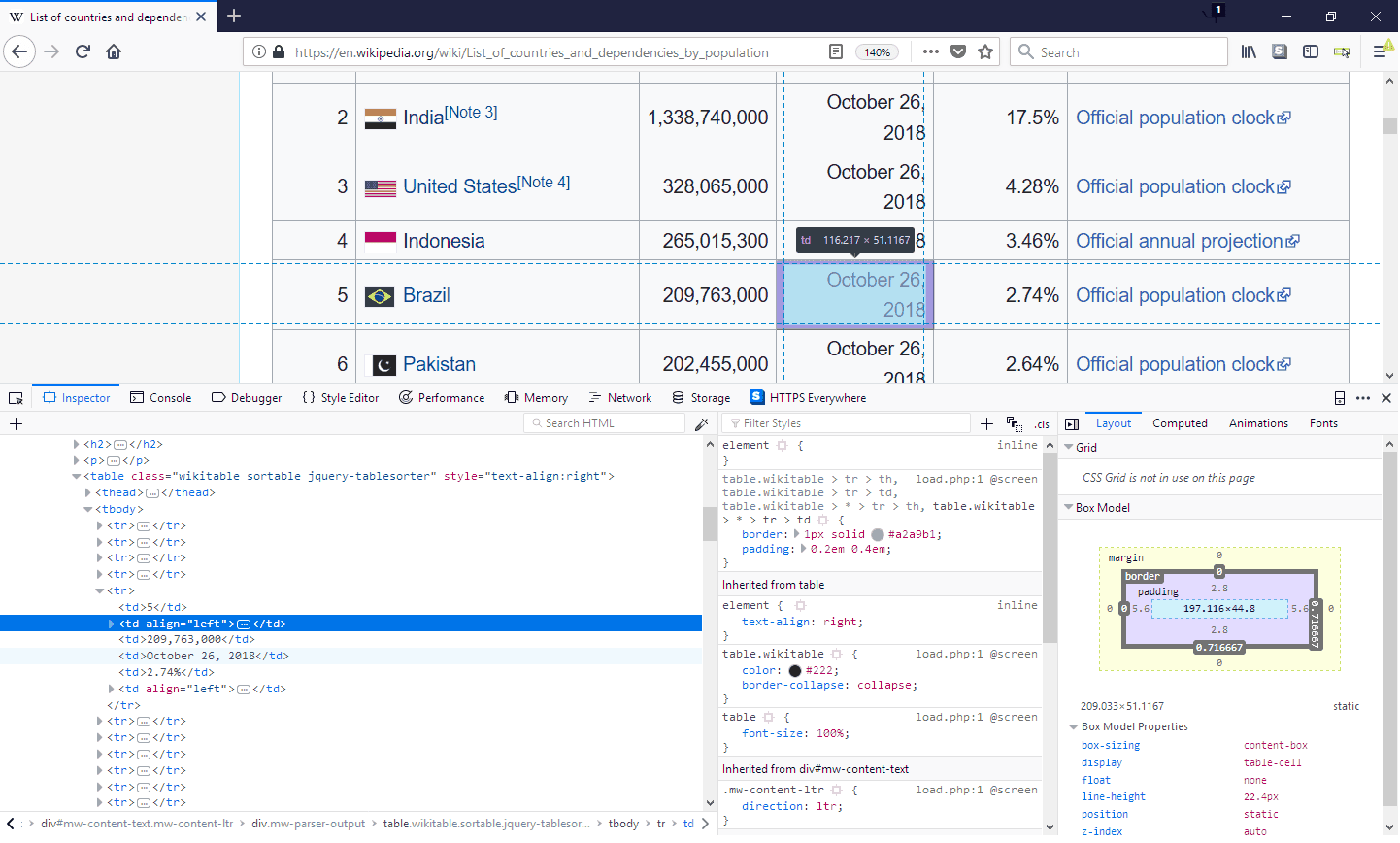Viewport: 1400px width, 843px height.
Task: Switch to the Console tab
Action: pyautogui.click(x=160, y=397)
